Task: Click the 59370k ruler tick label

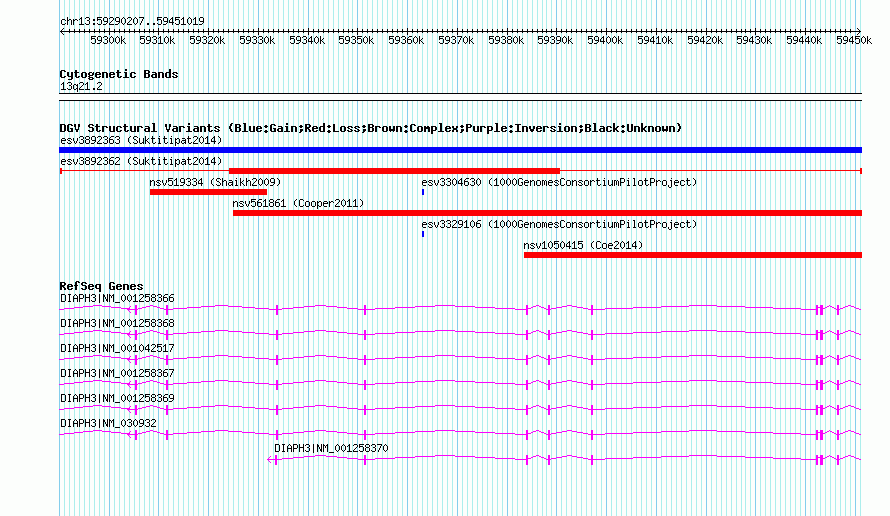Action: click(456, 40)
